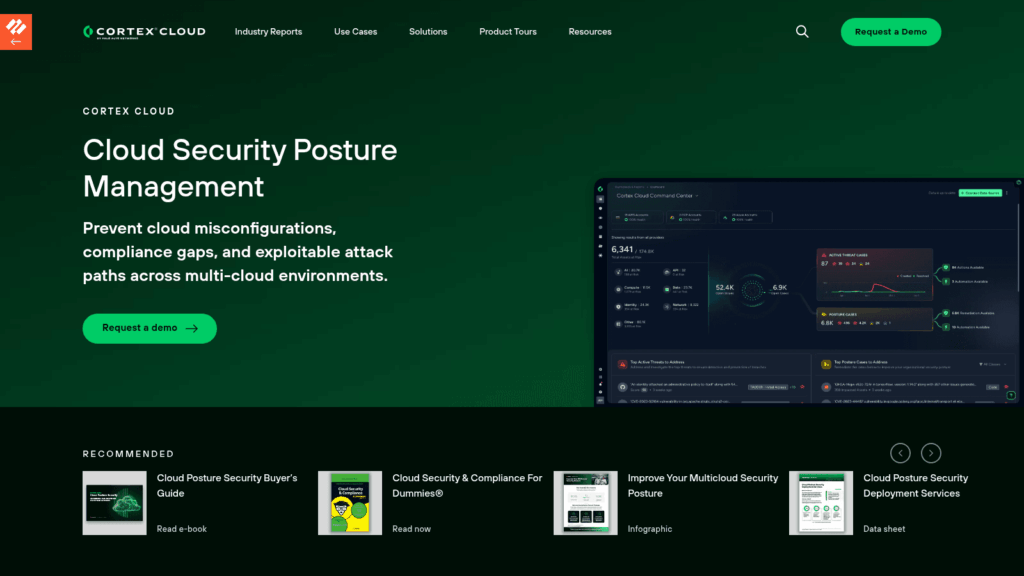1024x576 pixels.
Task: Click Read now link
Action: click(411, 529)
